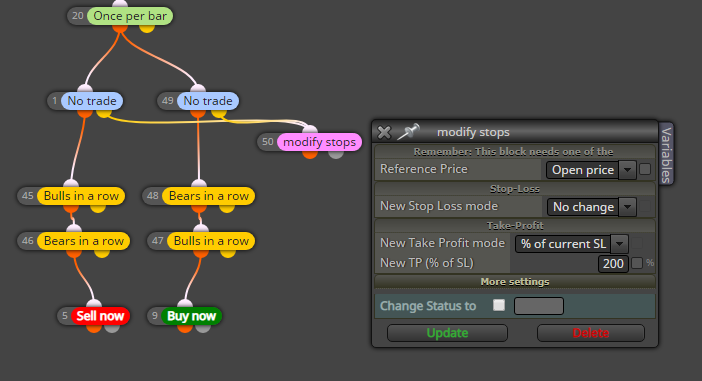This screenshot has width=702, height=381.
Task: Click orange output connector of modify stops block
Action: coord(310,154)
